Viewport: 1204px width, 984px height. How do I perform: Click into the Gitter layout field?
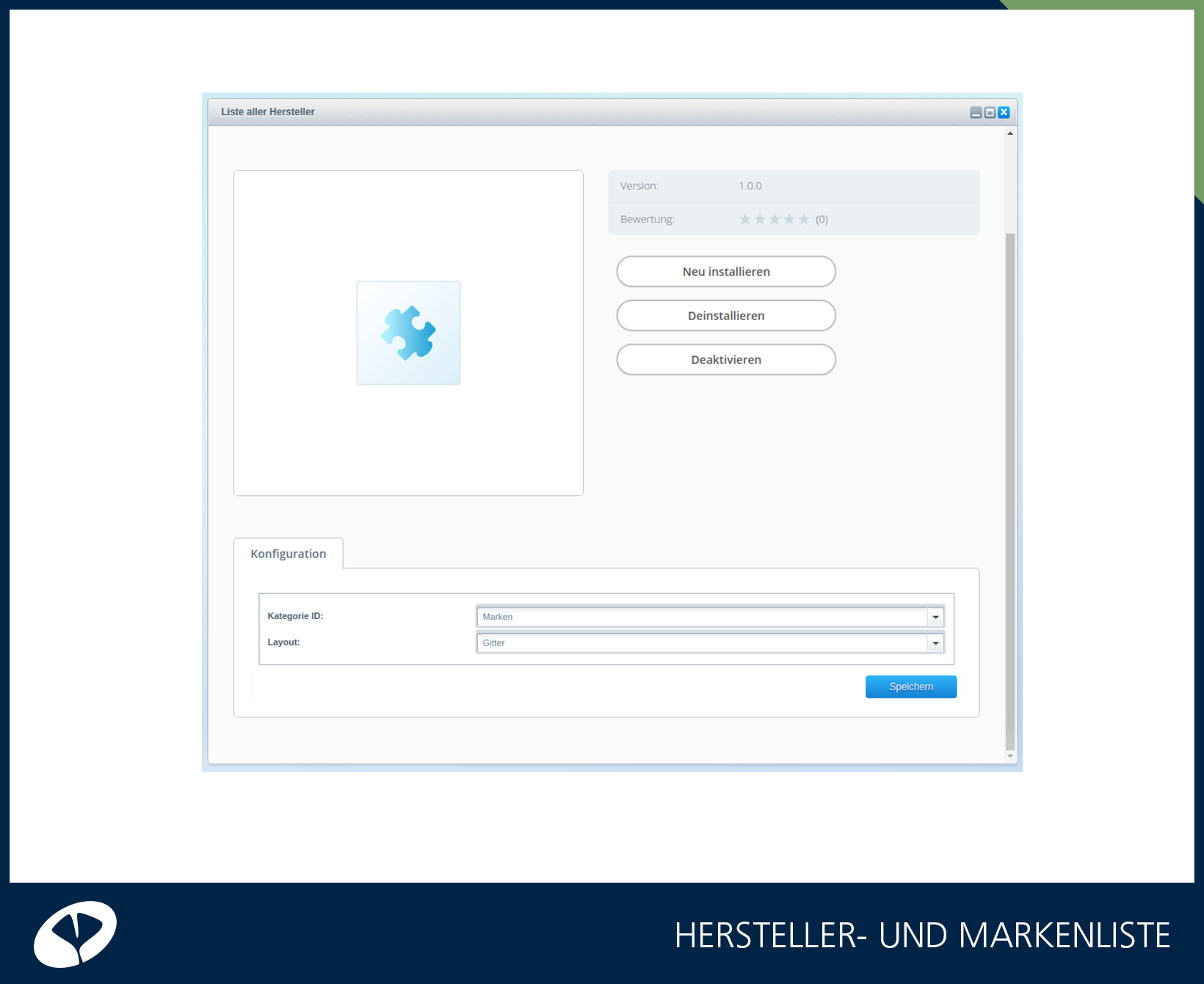[702, 643]
